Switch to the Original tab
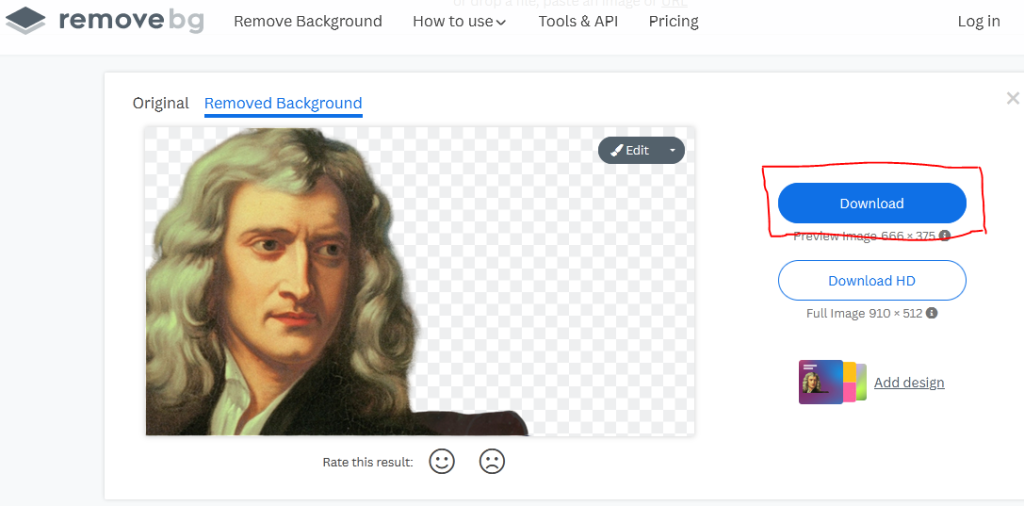This screenshot has height=506, width=1024. click(160, 103)
